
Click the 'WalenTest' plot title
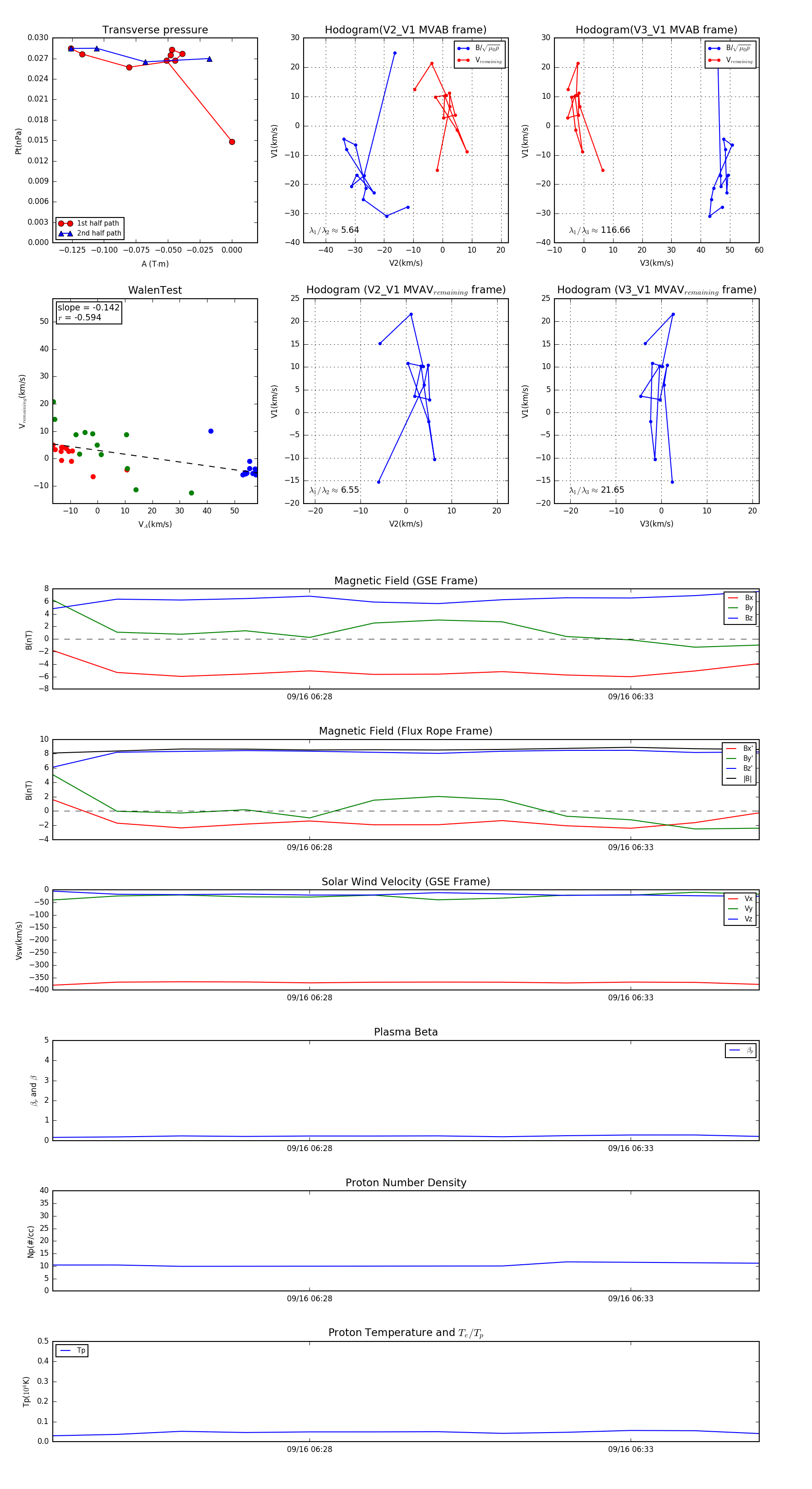point(155,290)
